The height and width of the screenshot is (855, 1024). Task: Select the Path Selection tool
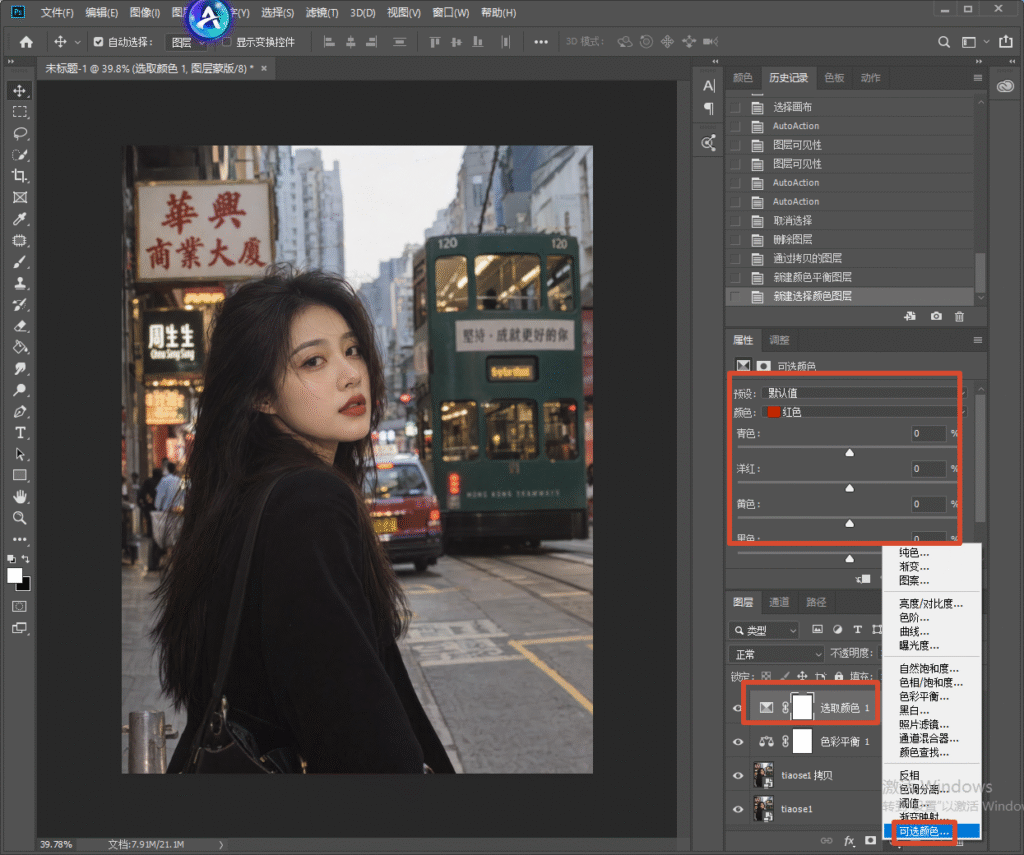20,454
